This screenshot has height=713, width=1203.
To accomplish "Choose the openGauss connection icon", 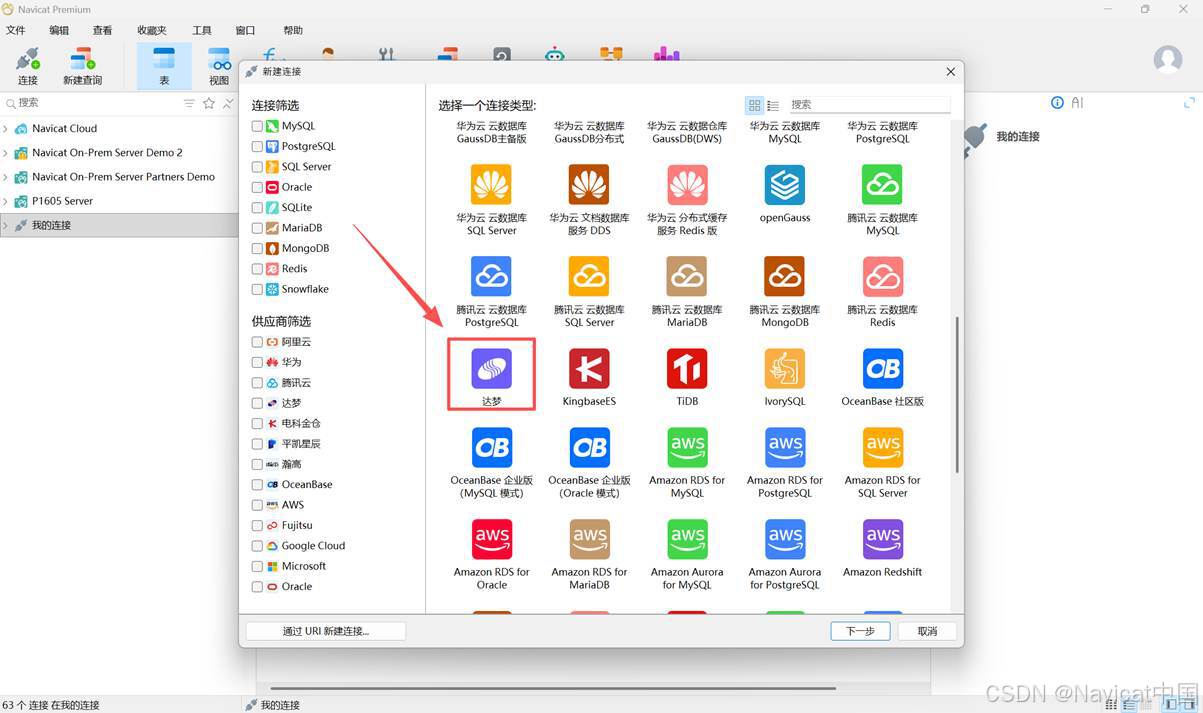I will coord(785,185).
